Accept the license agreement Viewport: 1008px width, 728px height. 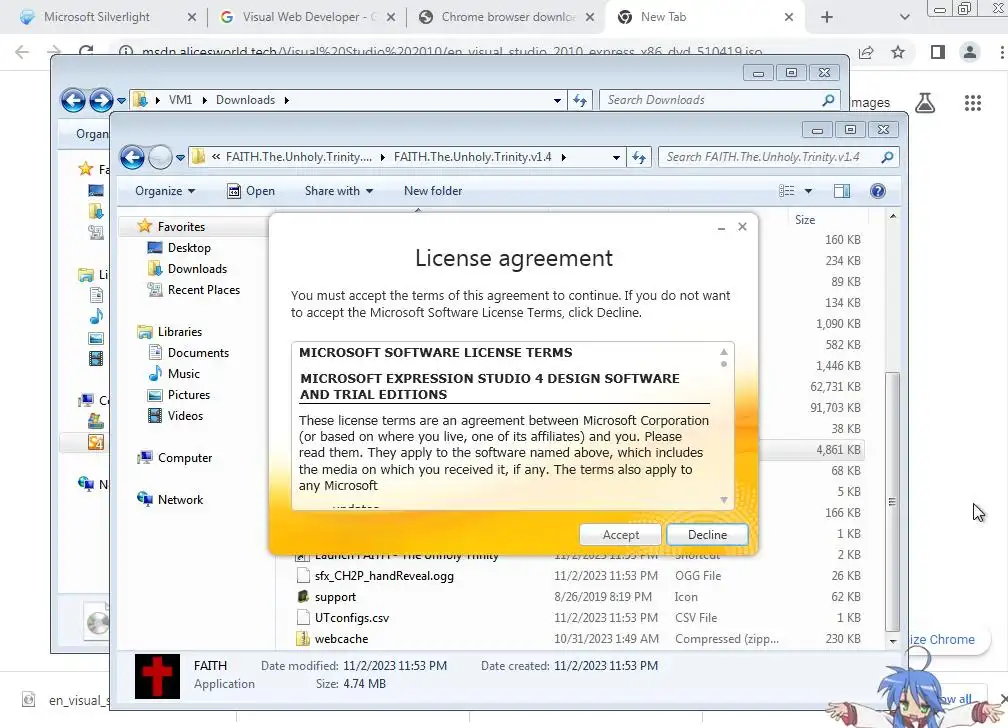point(620,534)
